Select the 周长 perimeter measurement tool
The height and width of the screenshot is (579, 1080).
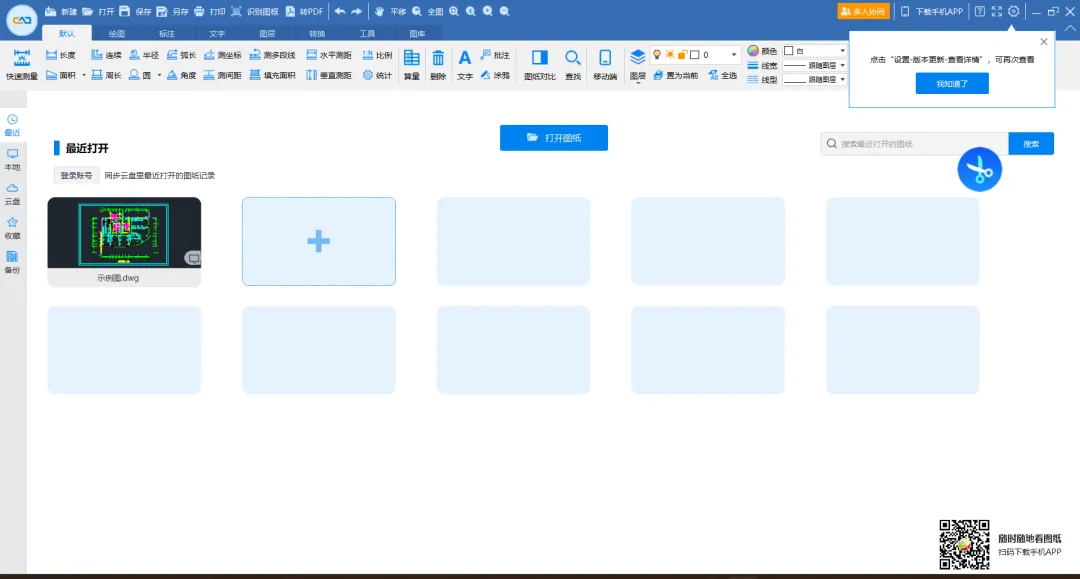click(106, 75)
